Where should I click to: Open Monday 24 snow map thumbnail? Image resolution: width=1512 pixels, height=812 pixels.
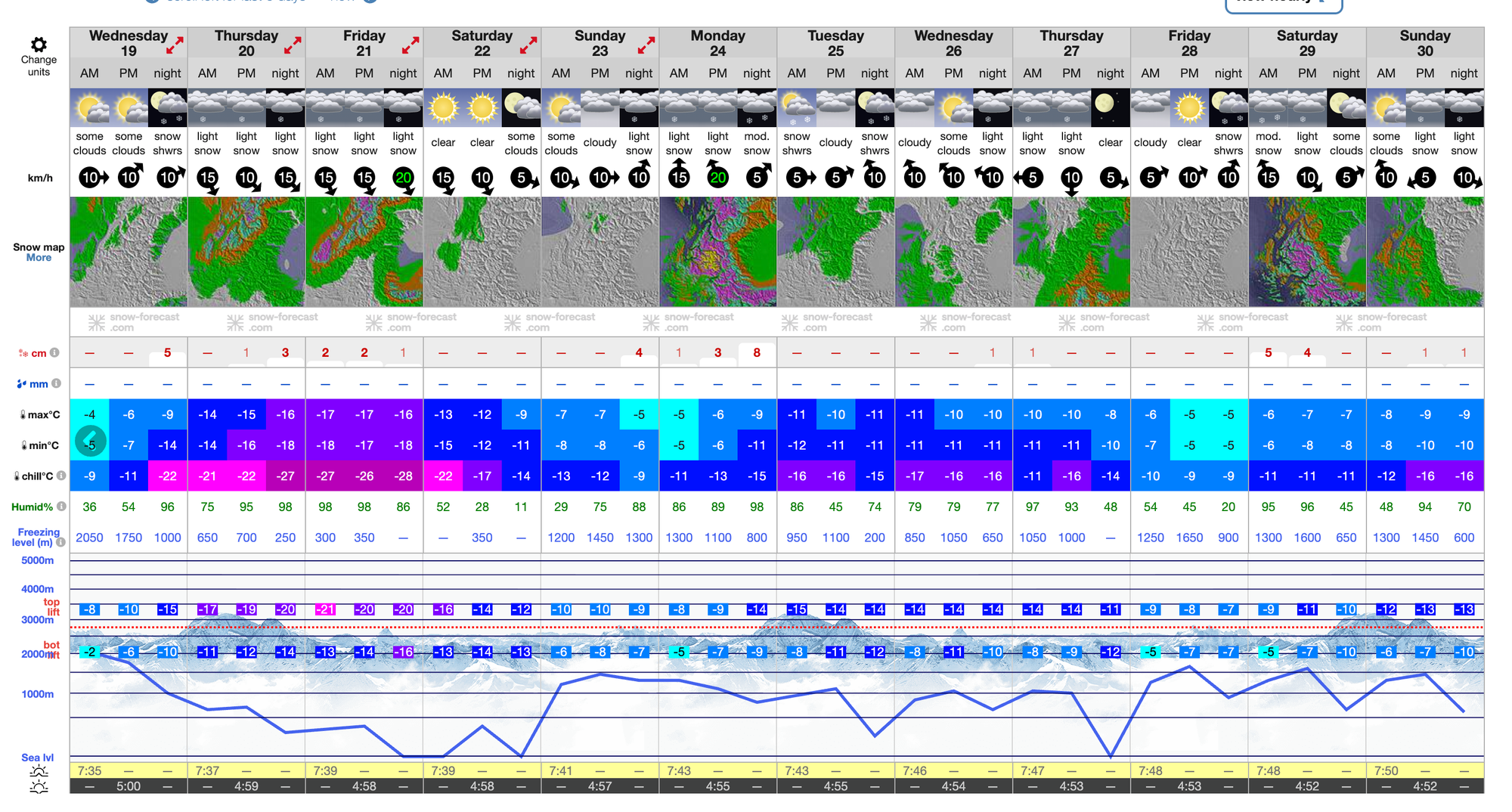(717, 252)
